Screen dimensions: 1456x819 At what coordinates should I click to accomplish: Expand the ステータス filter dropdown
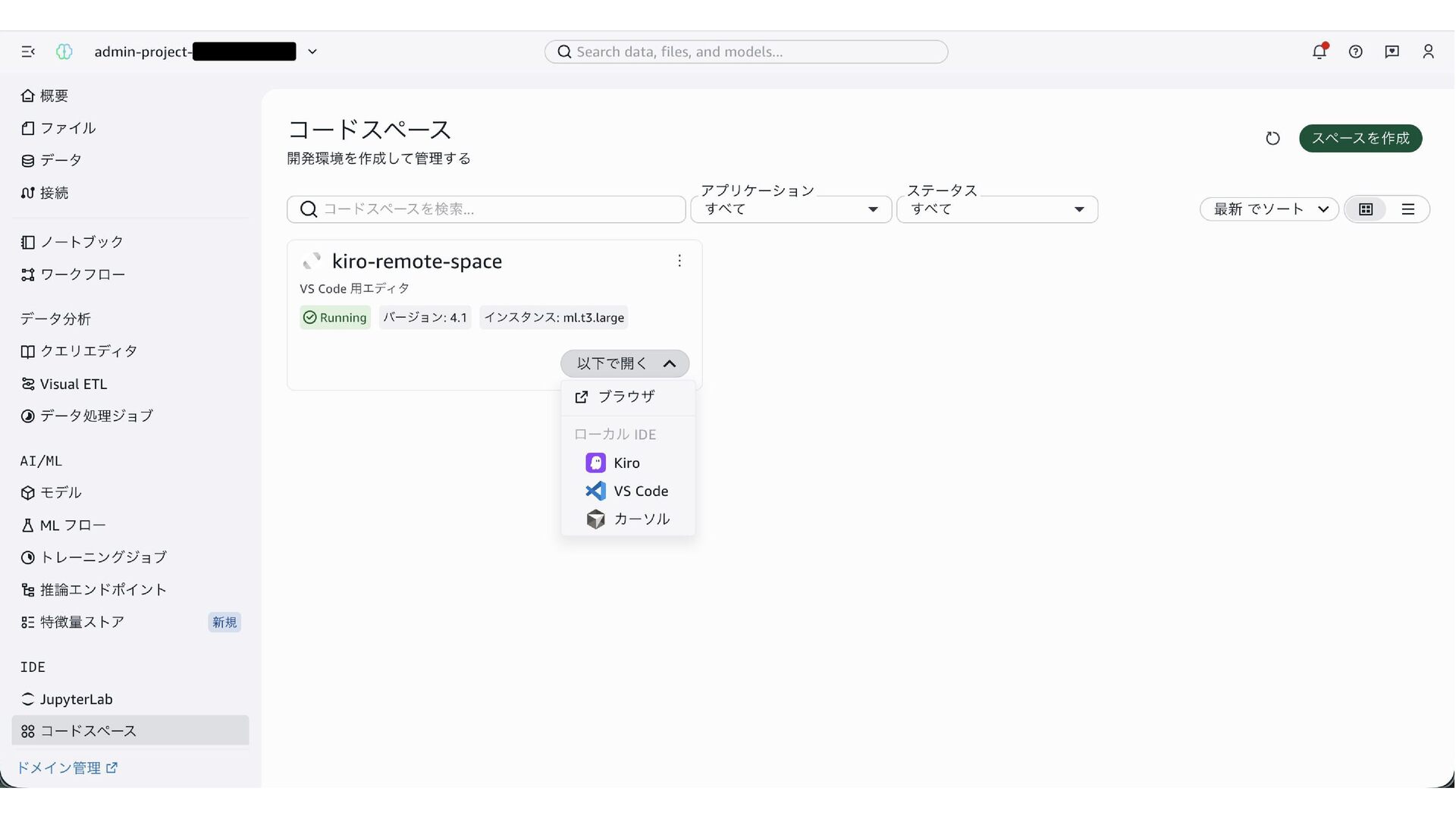pos(997,209)
